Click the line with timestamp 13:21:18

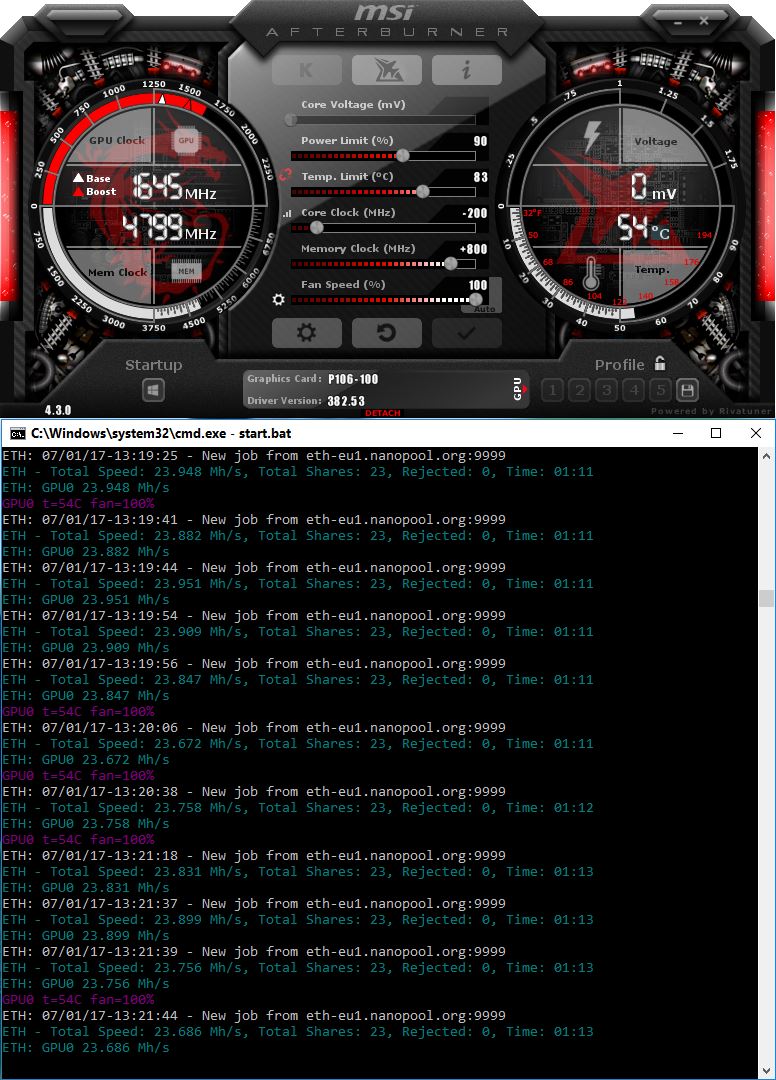coord(254,856)
